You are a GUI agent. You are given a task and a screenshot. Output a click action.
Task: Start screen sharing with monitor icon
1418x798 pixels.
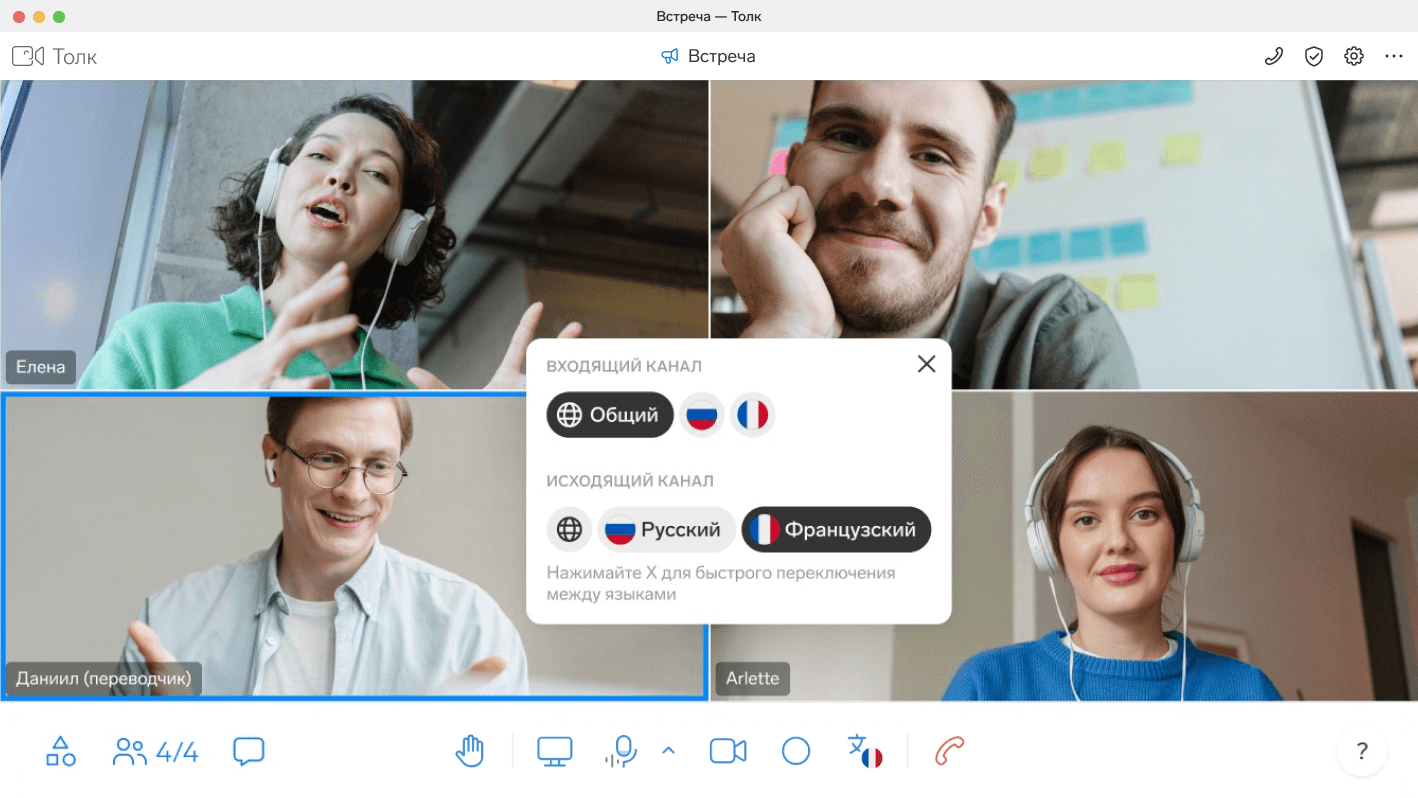pos(554,751)
